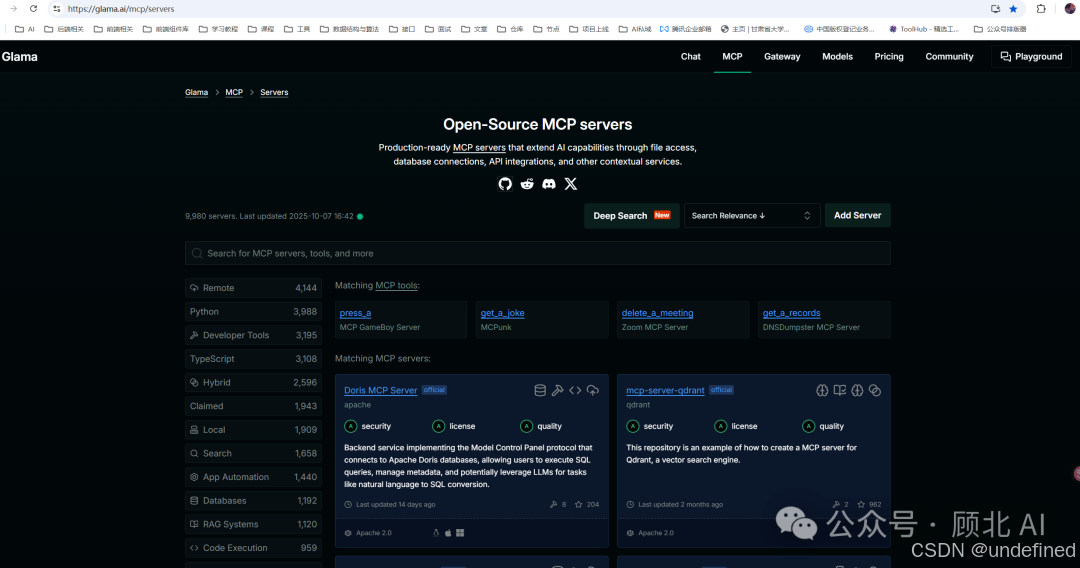The width and height of the screenshot is (1080, 568).
Task: Open the Doris MCP Server link
Action: (x=380, y=390)
